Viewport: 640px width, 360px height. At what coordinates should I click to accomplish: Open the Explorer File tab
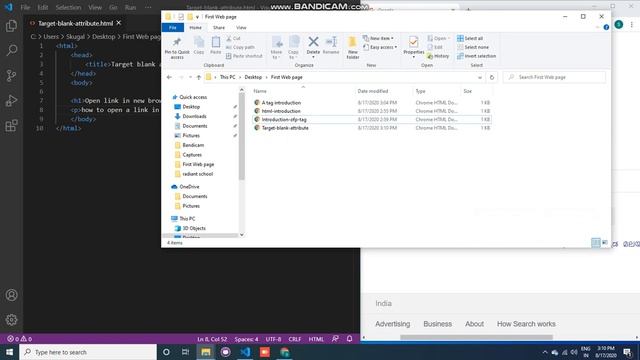(173, 27)
